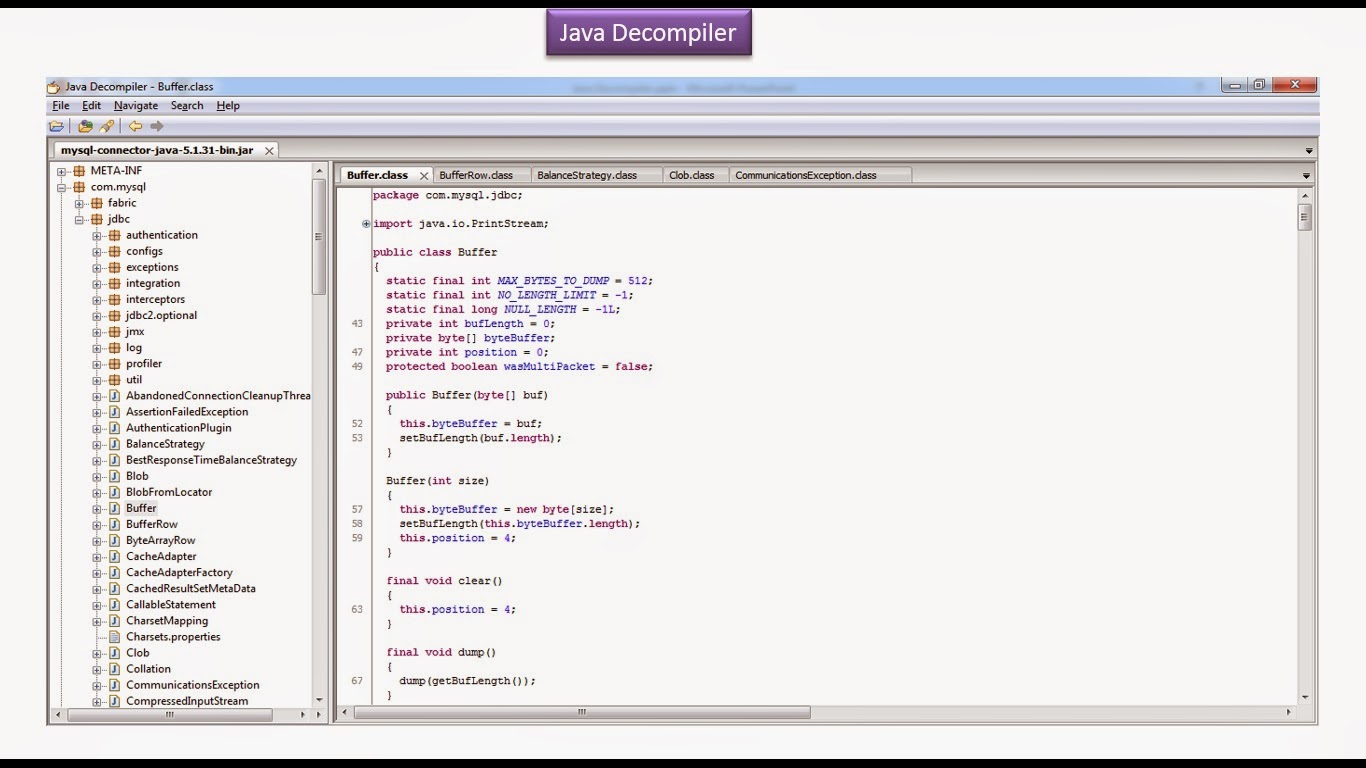Expand the import java.io.PrintStream statement
Viewport: 1366px width, 768px height.
click(366, 224)
